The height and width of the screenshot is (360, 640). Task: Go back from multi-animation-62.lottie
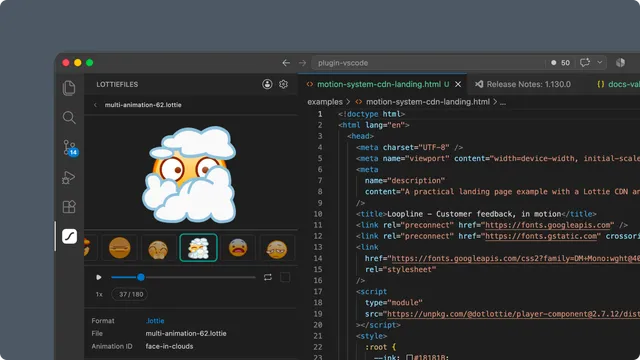point(95,105)
